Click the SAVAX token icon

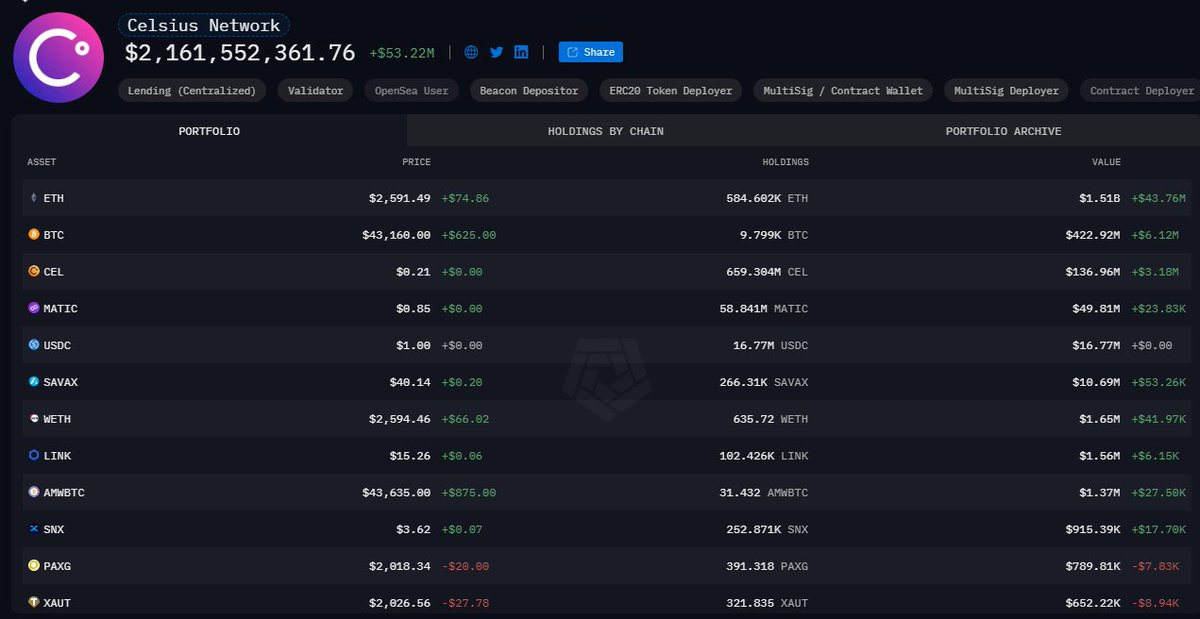click(x=33, y=382)
